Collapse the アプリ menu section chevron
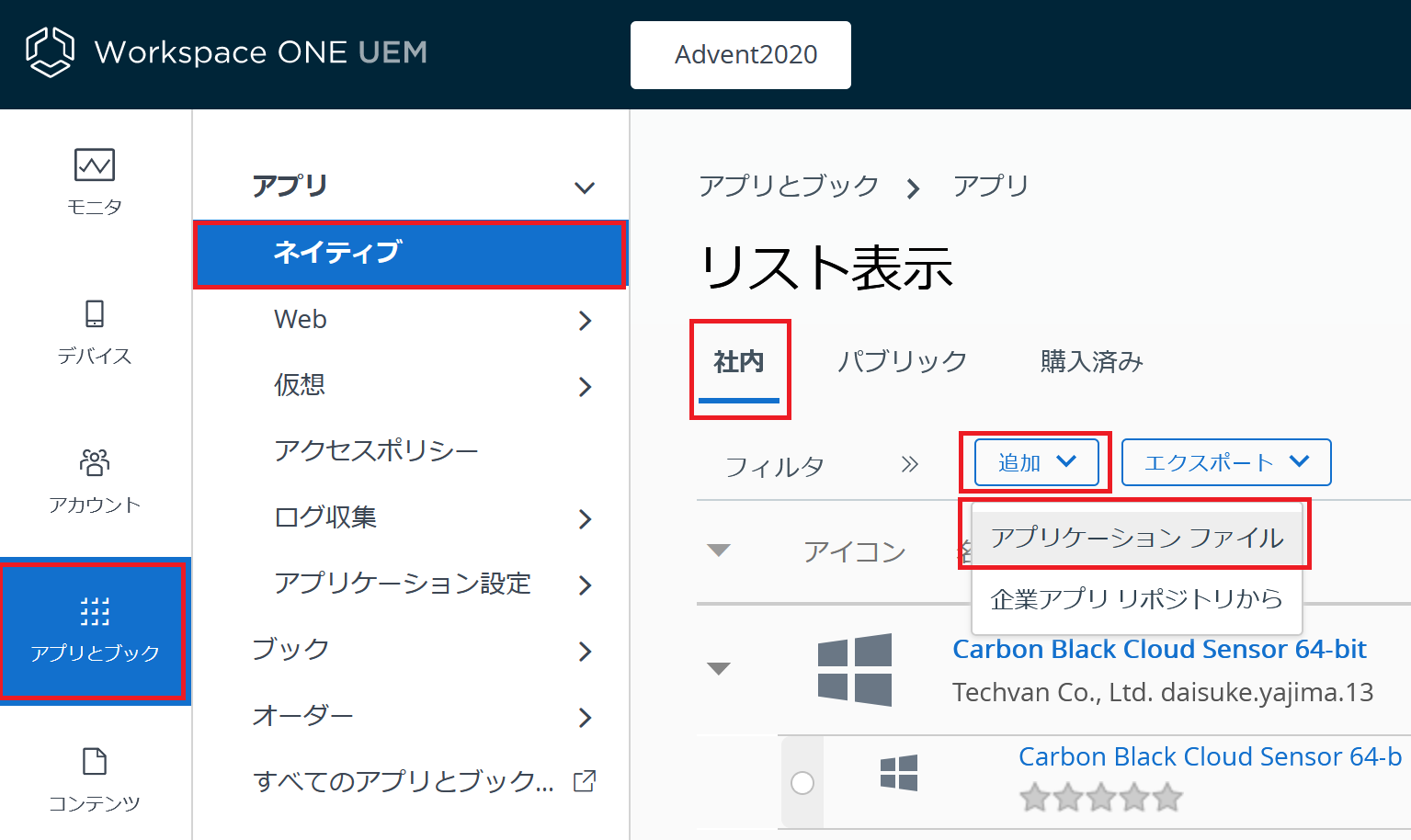The height and width of the screenshot is (840, 1411). [x=585, y=188]
